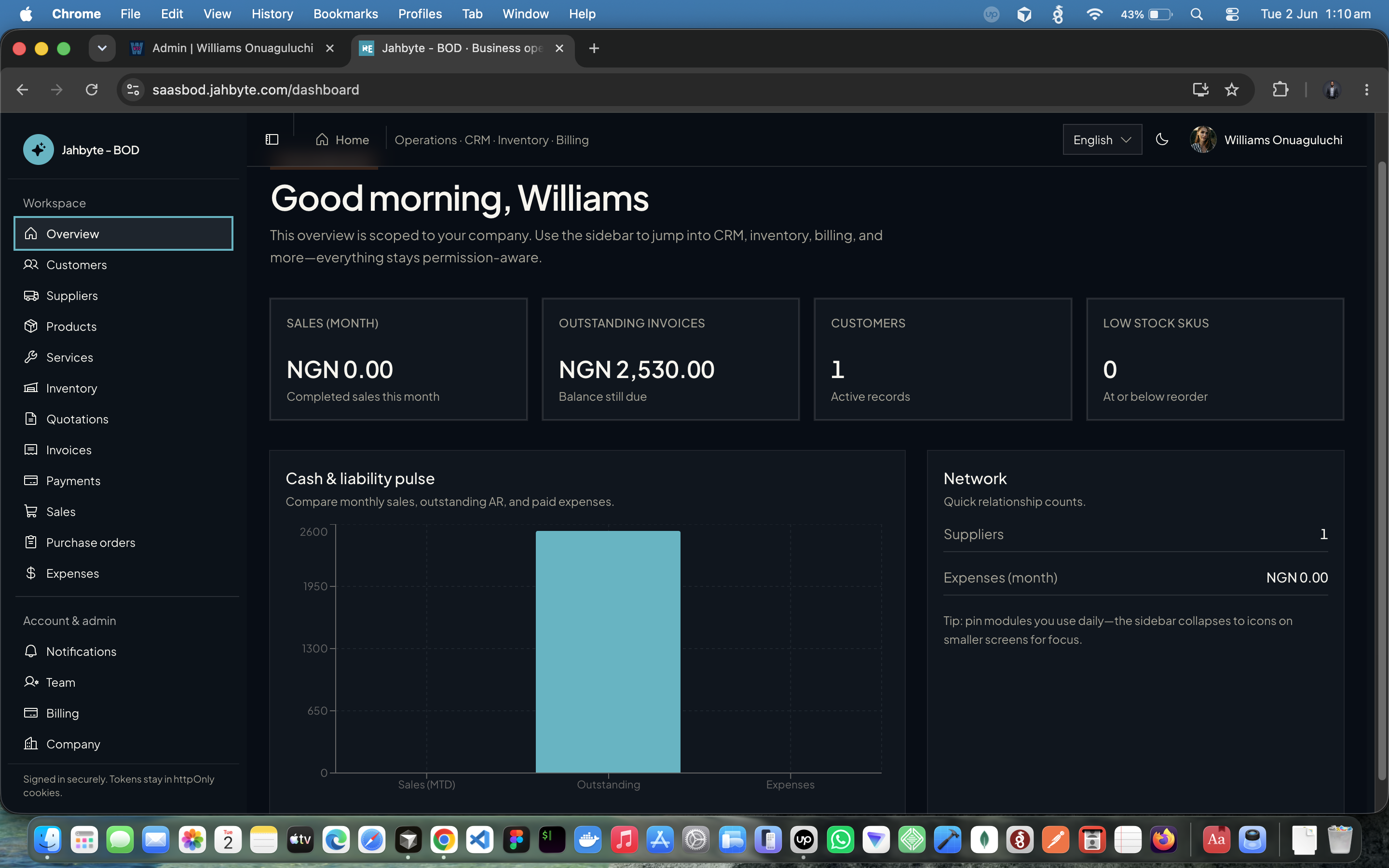
Task: Click the Low Stock SKUs card
Action: [1214, 359]
